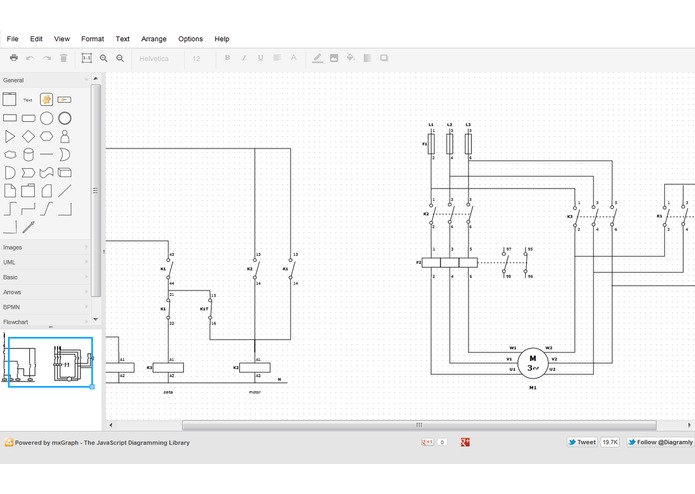Toggle Italic text formatting
Viewport: 695px width, 494px height.
(x=244, y=58)
